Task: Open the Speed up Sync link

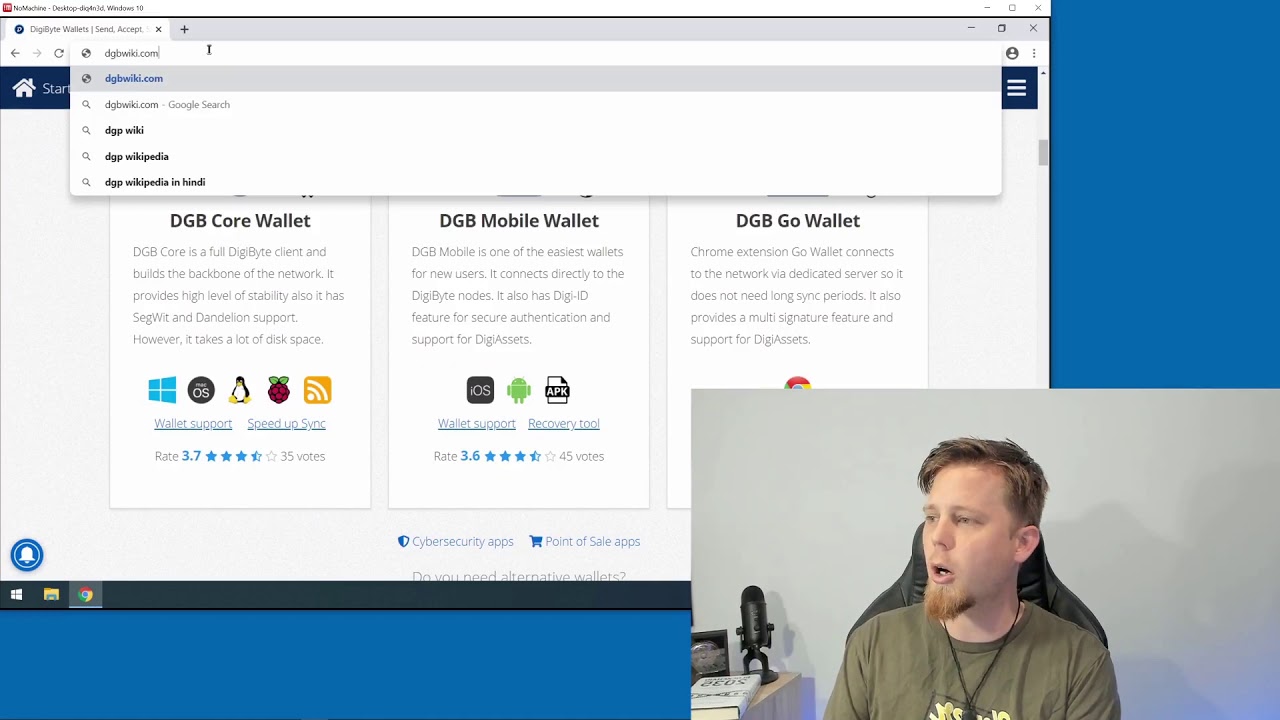Action: (x=286, y=424)
